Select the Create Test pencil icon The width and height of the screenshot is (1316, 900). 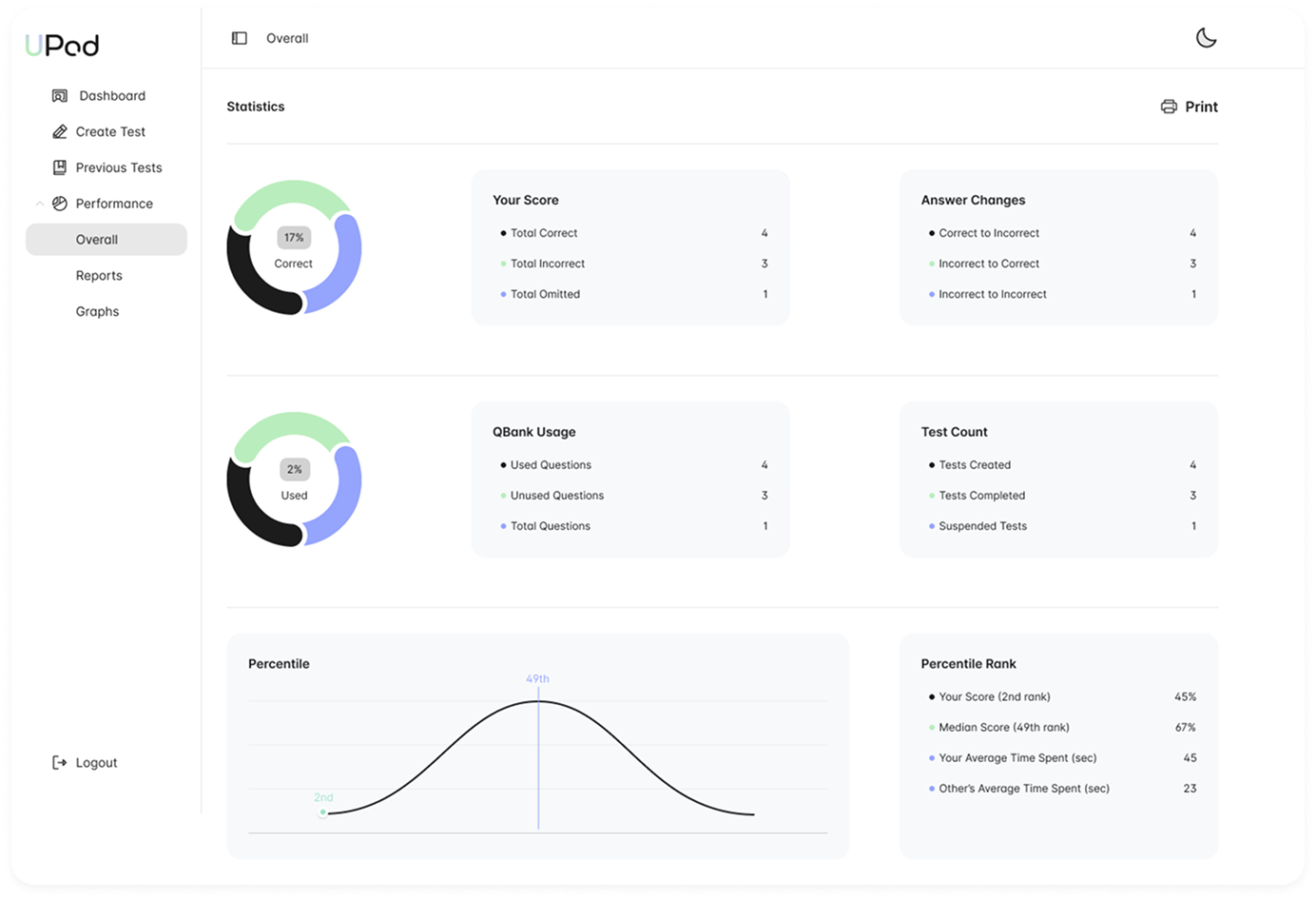tap(59, 131)
